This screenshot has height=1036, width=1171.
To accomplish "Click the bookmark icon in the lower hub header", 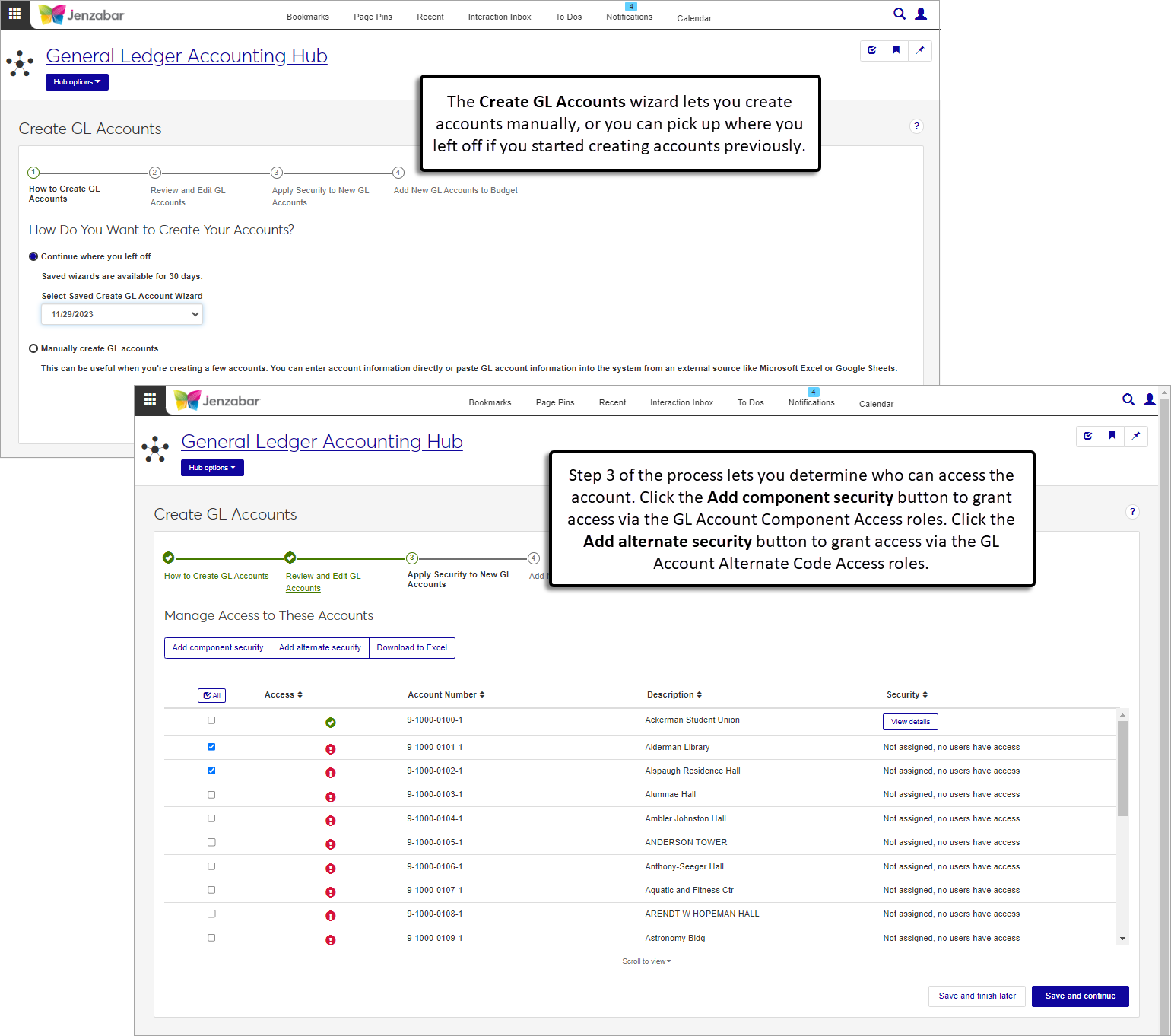I will (1112, 436).
